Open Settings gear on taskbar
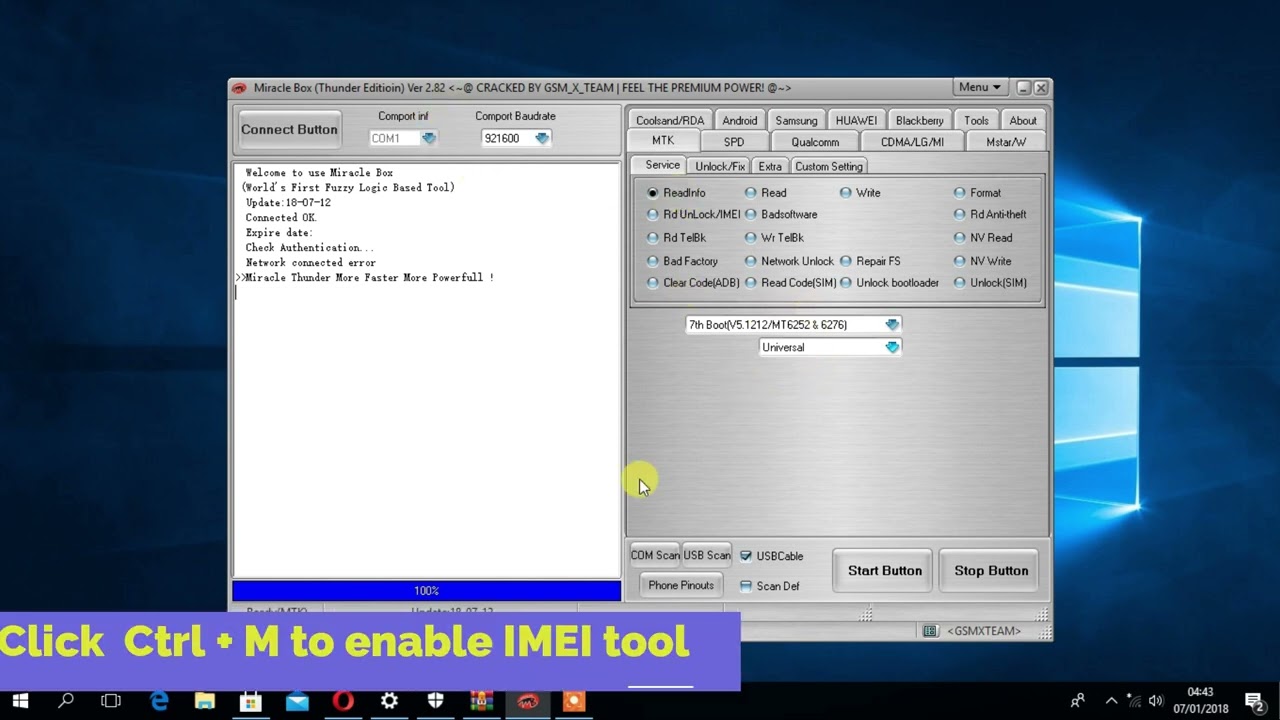Screen dimensions: 1280x720 click(x=389, y=701)
